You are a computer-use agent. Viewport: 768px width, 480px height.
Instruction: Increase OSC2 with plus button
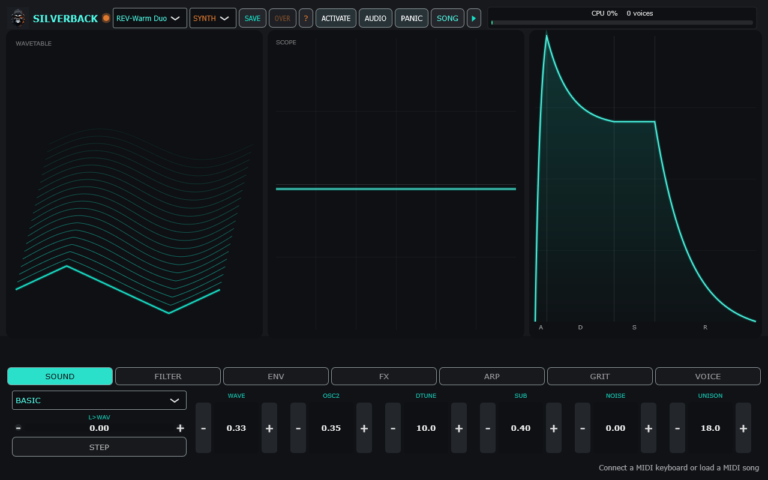tap(364, 428)
